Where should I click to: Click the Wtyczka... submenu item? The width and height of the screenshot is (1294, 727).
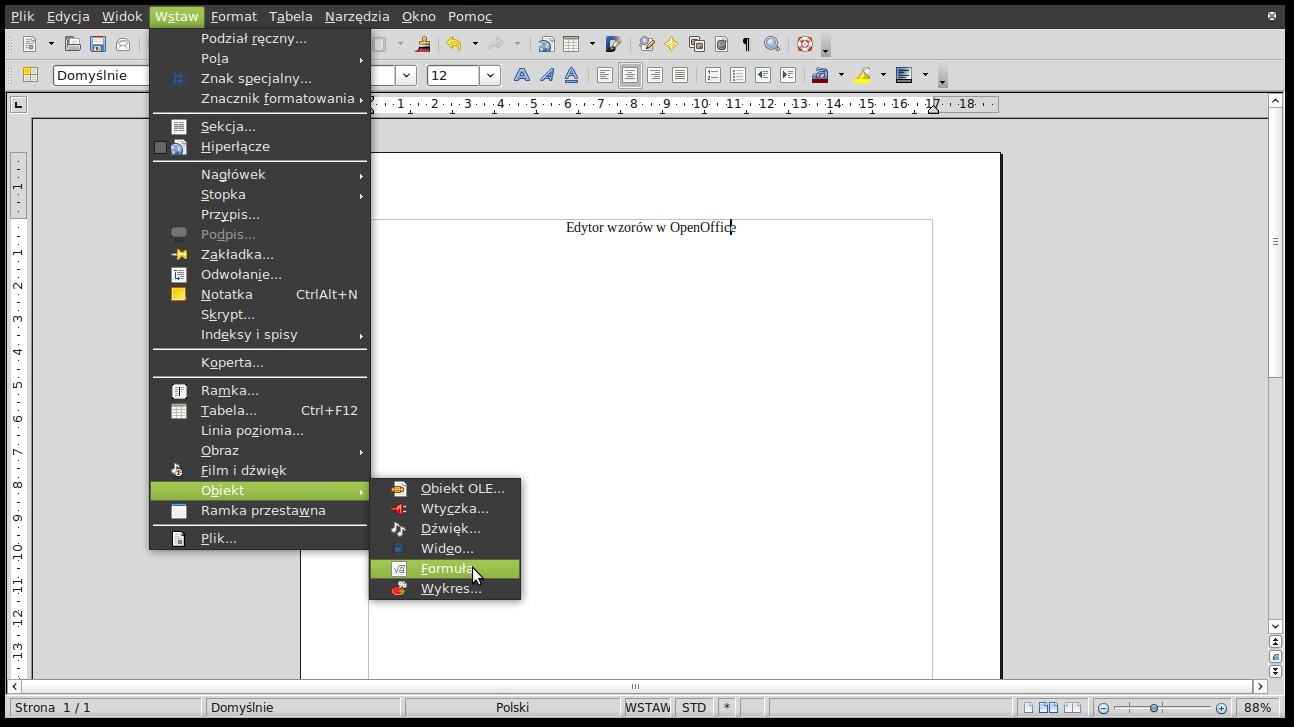pyautogui.click(x=445, y=509)
